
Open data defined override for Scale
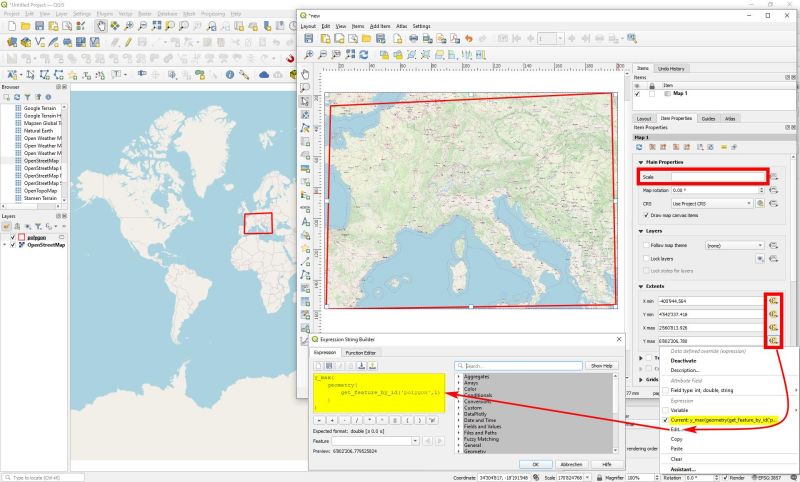click(774, 176)
